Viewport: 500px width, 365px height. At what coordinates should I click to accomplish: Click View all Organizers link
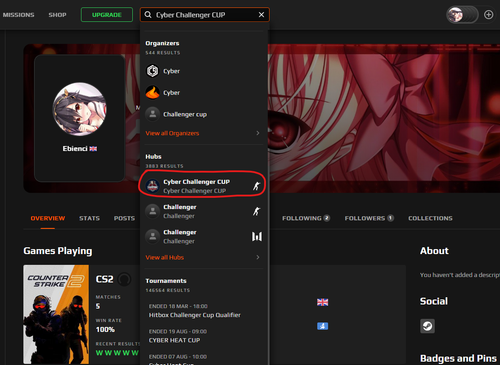pyautogui.click(x=172, y=133)
